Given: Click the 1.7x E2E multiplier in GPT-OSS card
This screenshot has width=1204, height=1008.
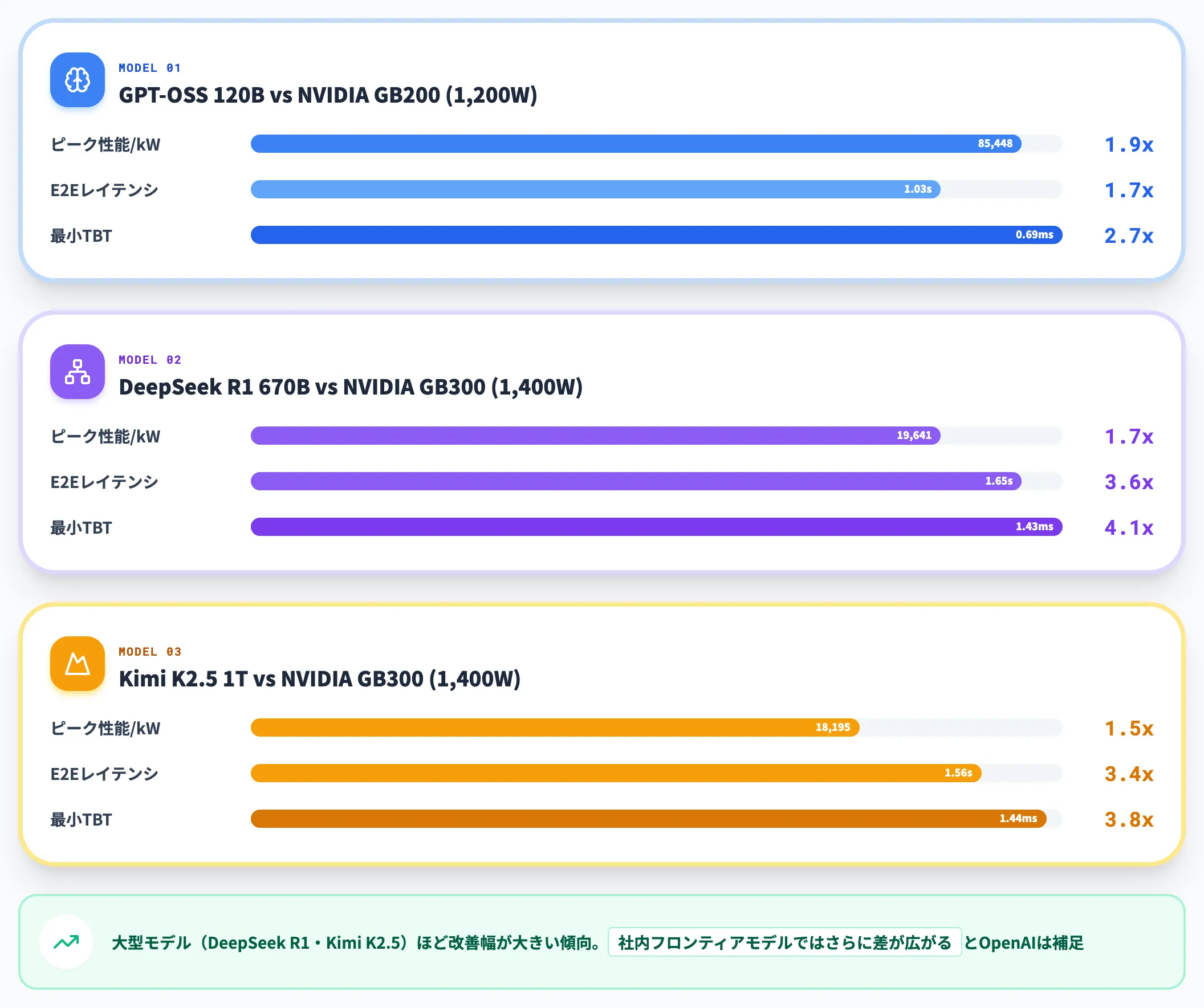Looking at the screenshot, I should point(1129,190).
